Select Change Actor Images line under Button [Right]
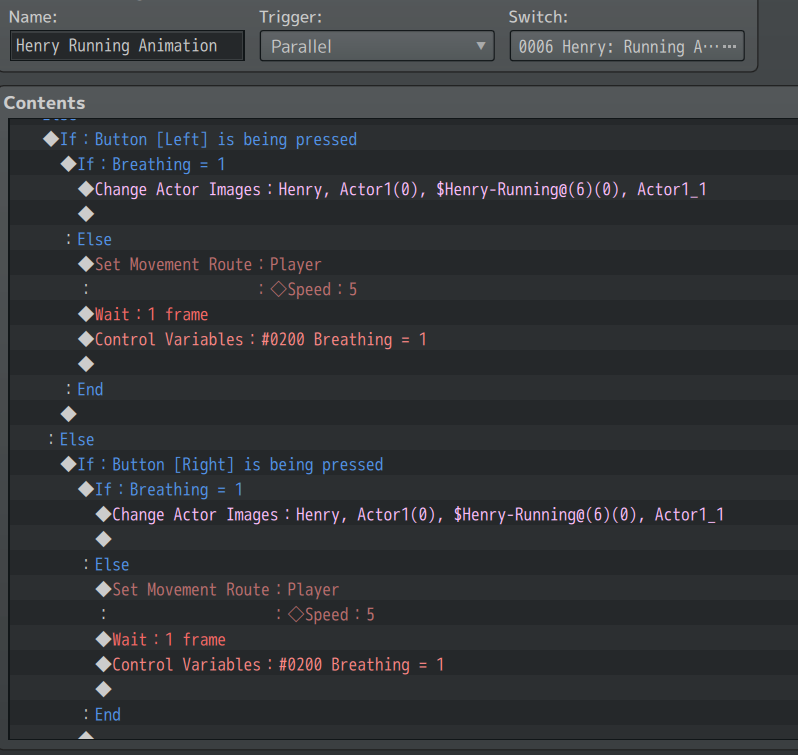The width and height of the screenshot is (798, 755). coord(404,514)
